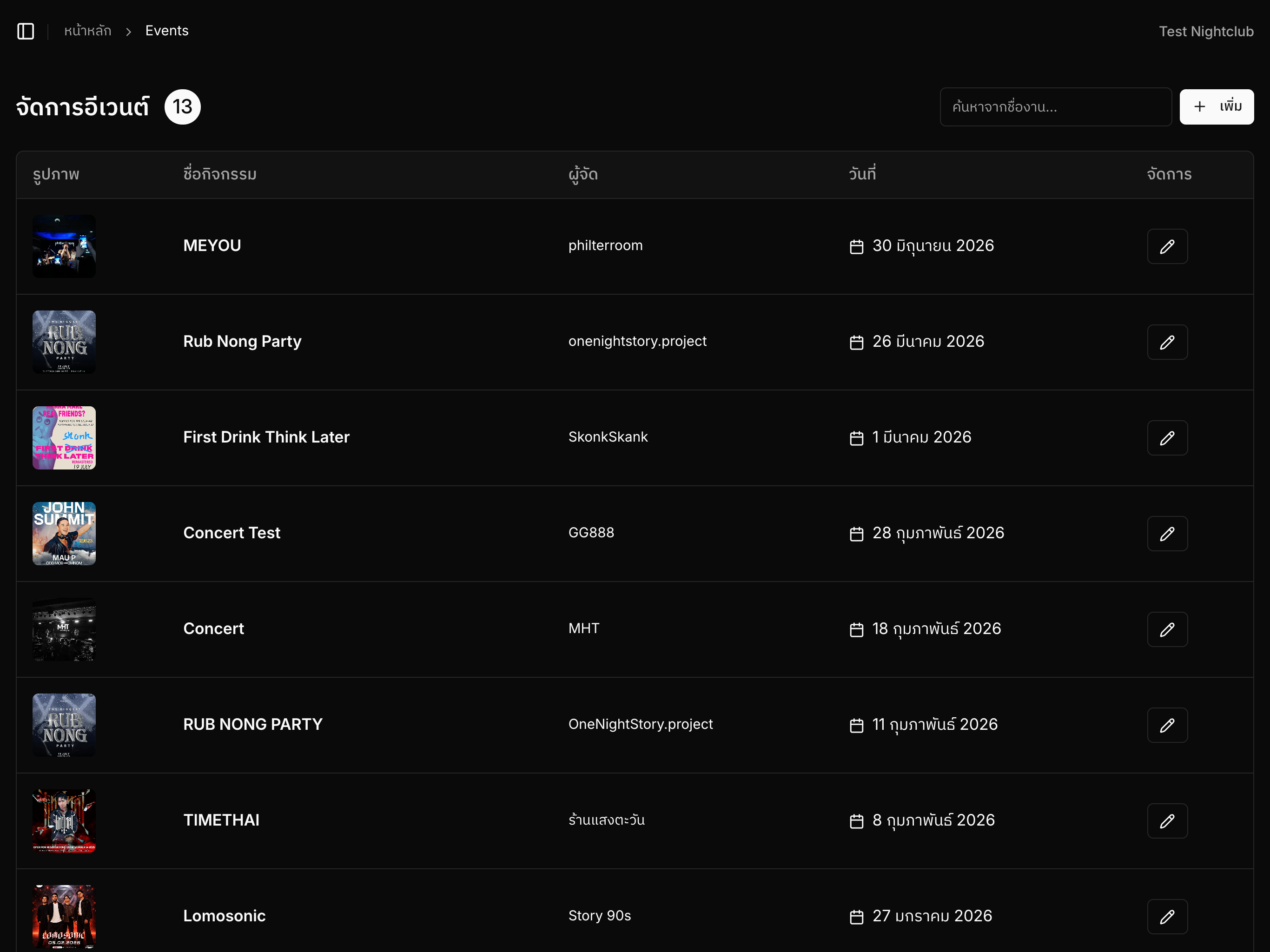This screenshot has width=1270, height=952.
Task: Toggle the sidebar panel icon
Action: (x=26, y=31)
